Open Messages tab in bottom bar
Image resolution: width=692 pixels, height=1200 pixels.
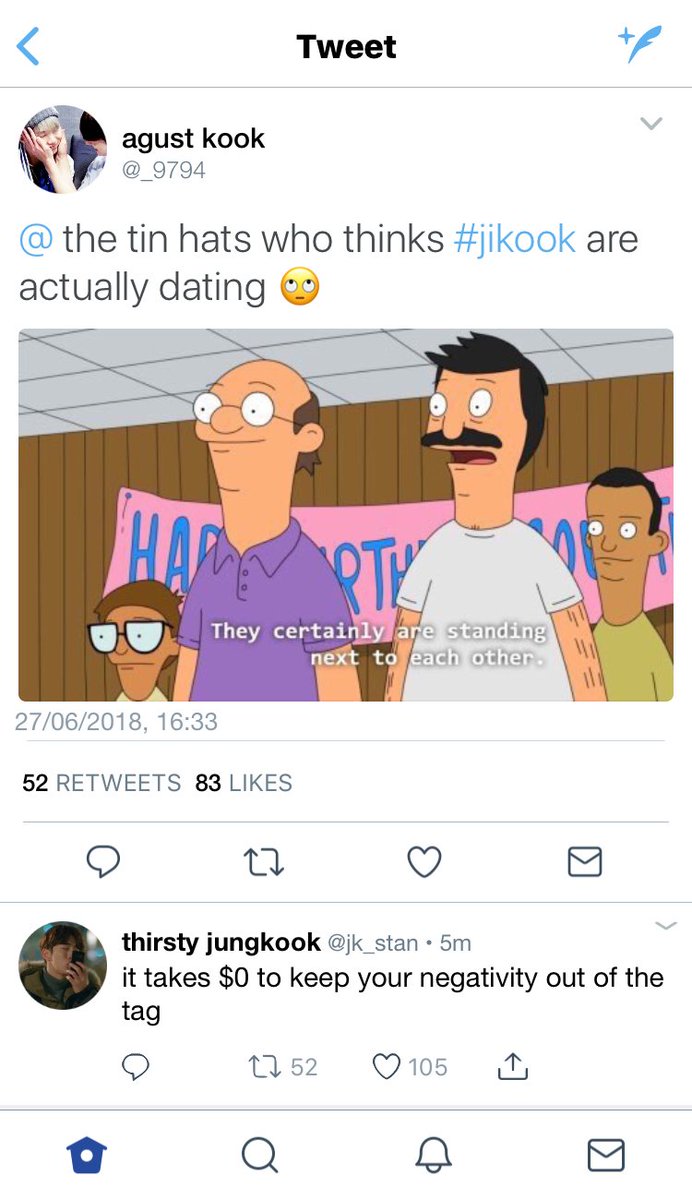(x=606, y=1155)
